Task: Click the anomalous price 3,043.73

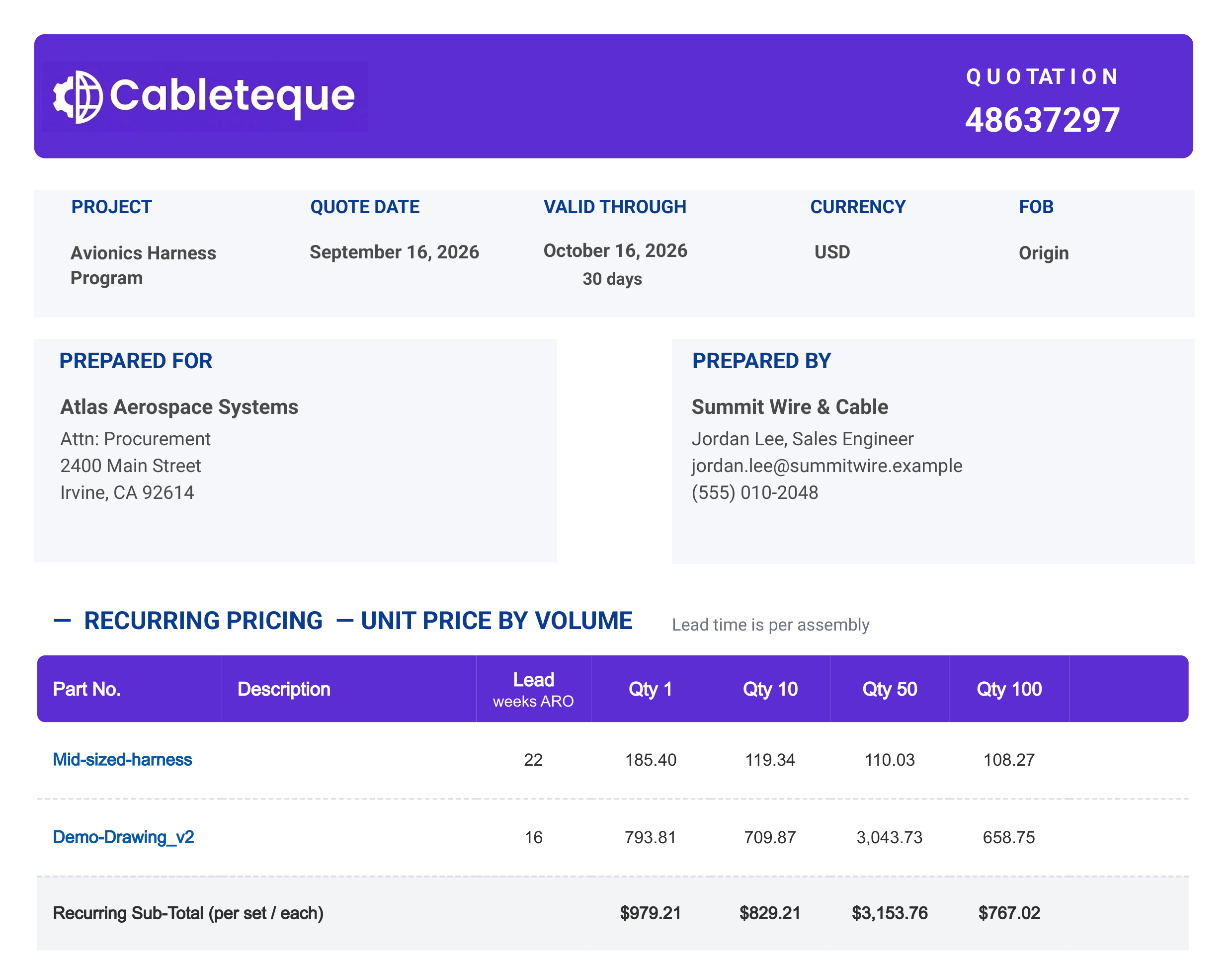Action: pyautogui.click(x=890, y=837)
